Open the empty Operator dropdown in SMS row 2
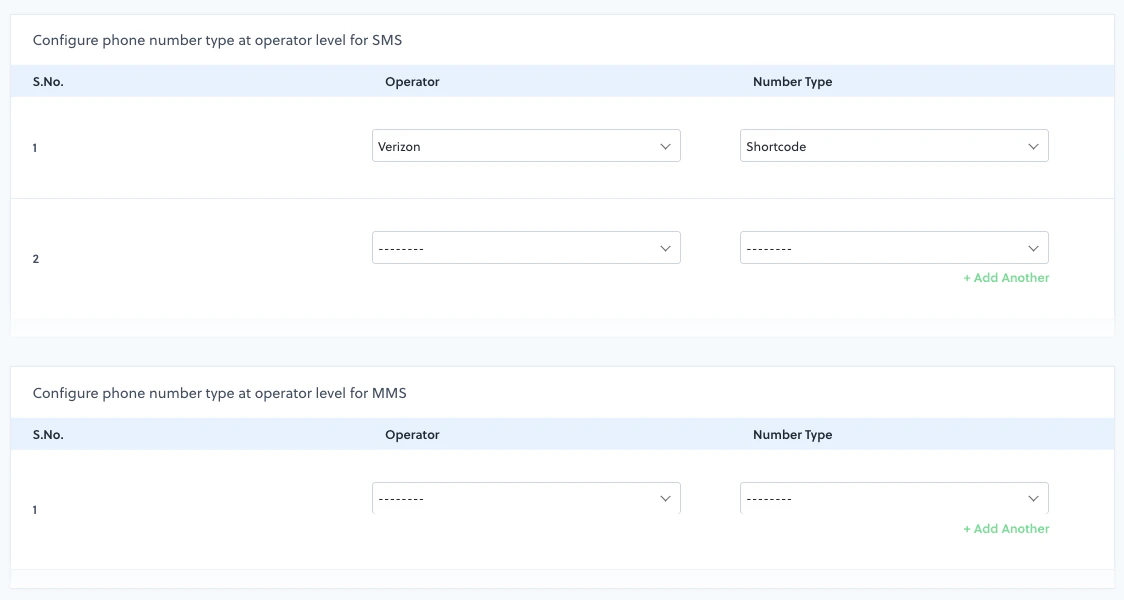 pyautogui.click(x=526, y=247)
